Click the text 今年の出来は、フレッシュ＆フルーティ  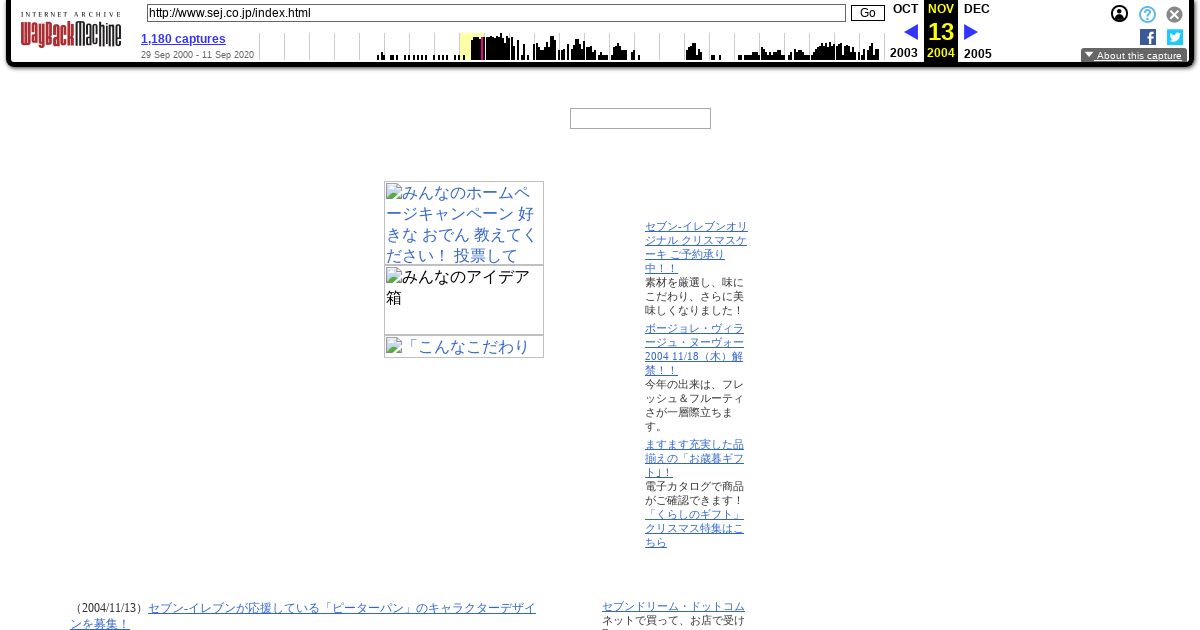pos(694,405)
